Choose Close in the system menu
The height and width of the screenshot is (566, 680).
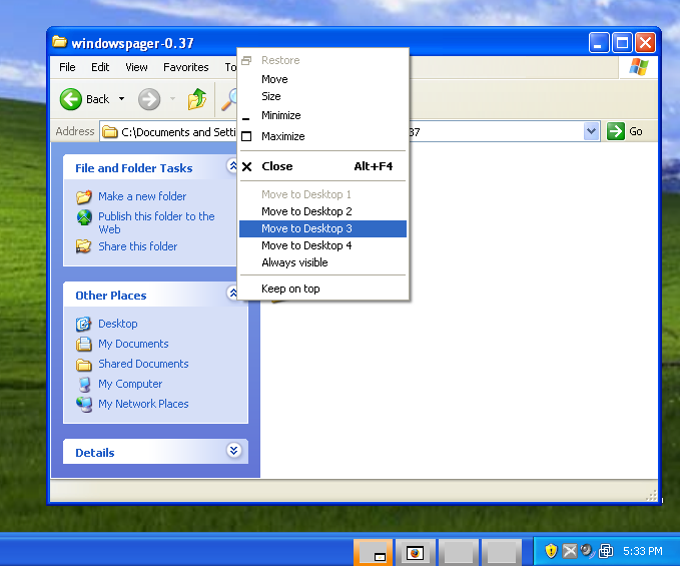[x=323, y=166]
